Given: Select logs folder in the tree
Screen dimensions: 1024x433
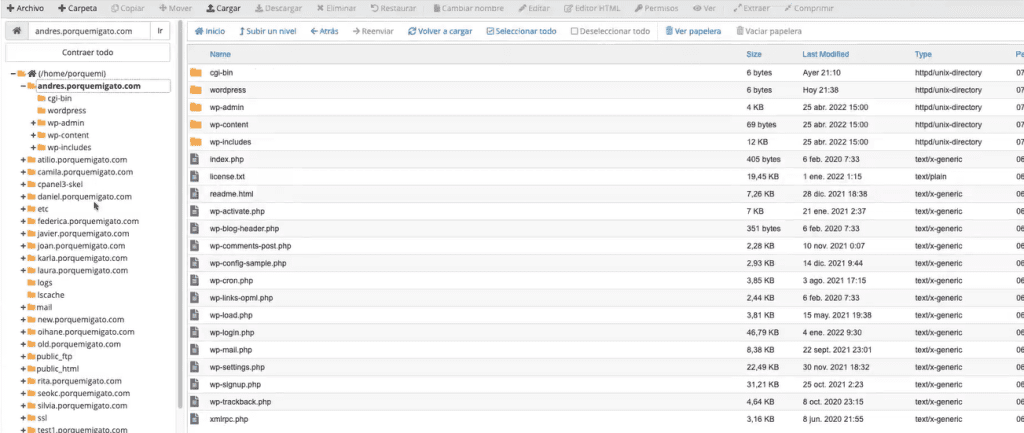Looking at the screenshot, I should click(44, 283).
